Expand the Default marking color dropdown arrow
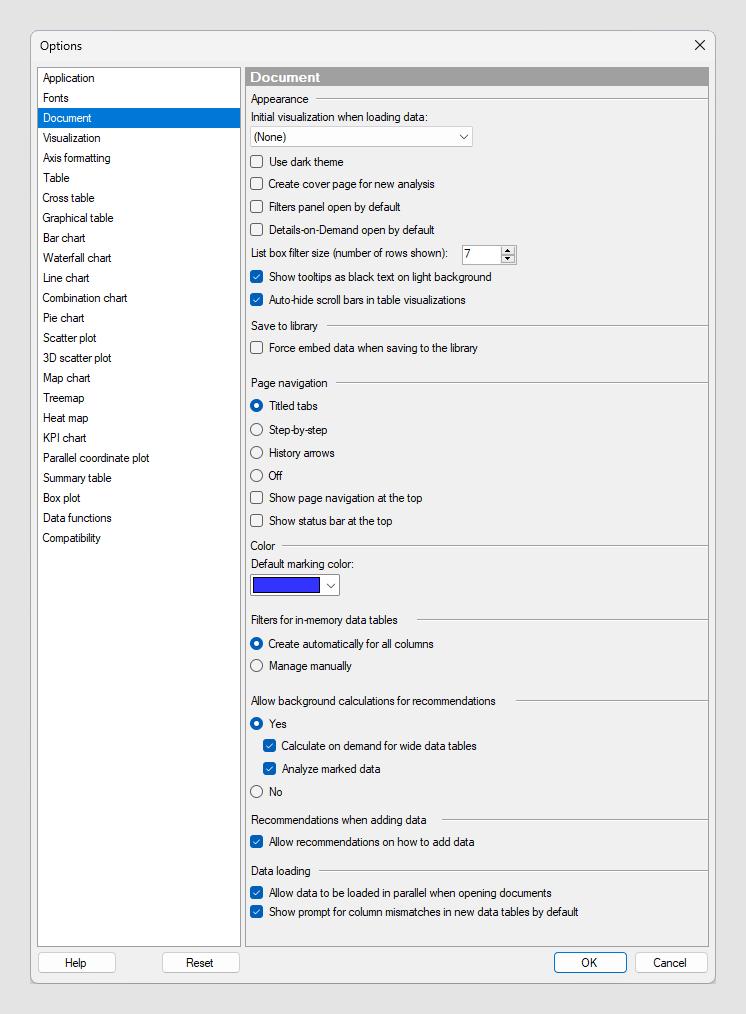 (x=331, y=586)
